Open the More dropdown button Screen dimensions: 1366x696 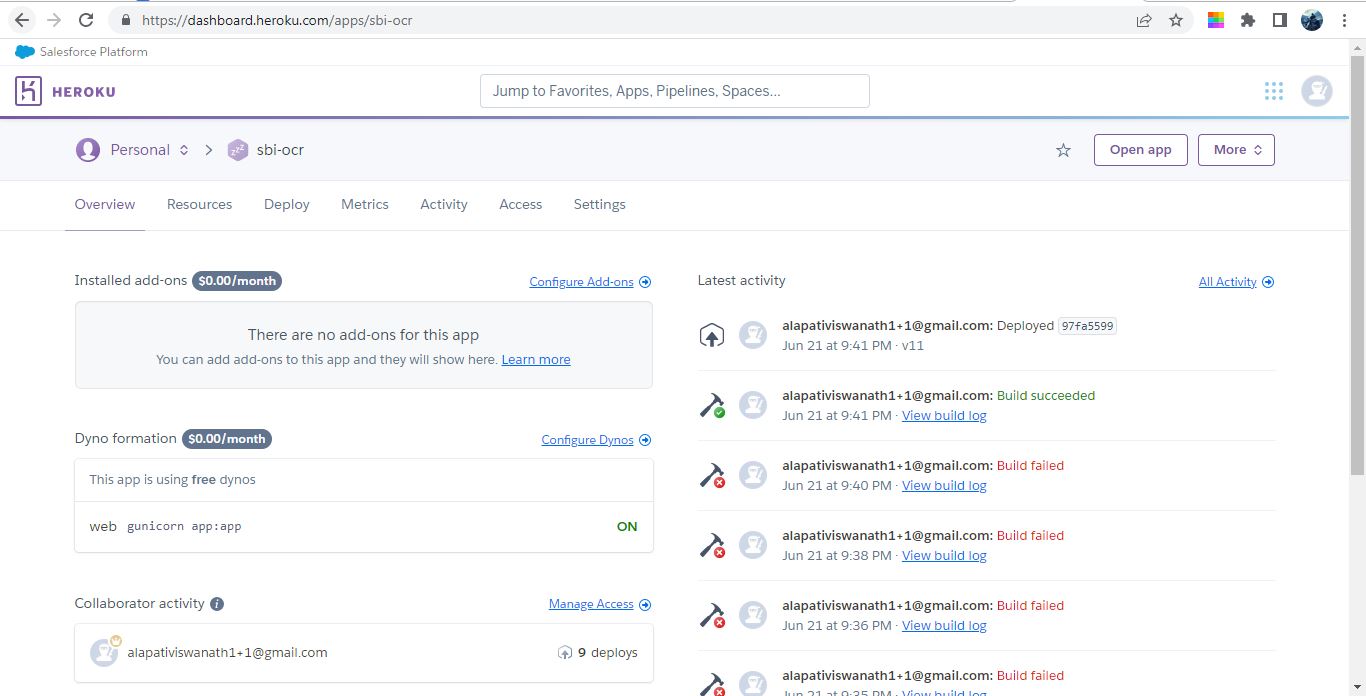point(1236,150)
